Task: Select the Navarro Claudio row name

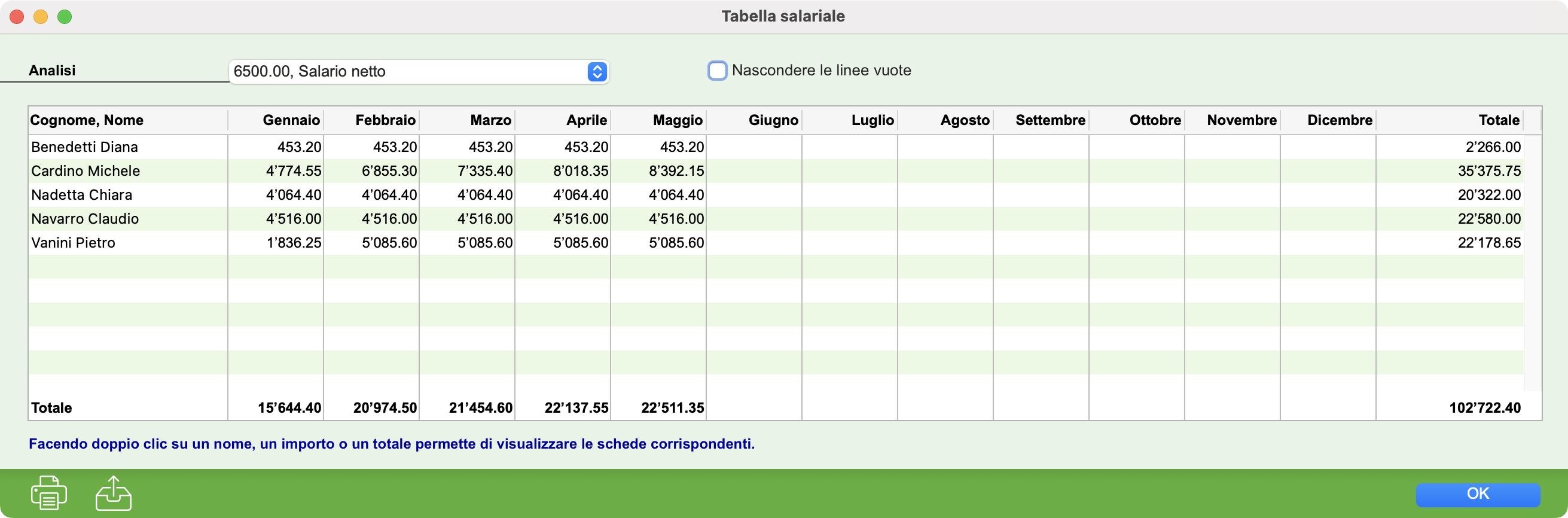Action: [85, 218]
